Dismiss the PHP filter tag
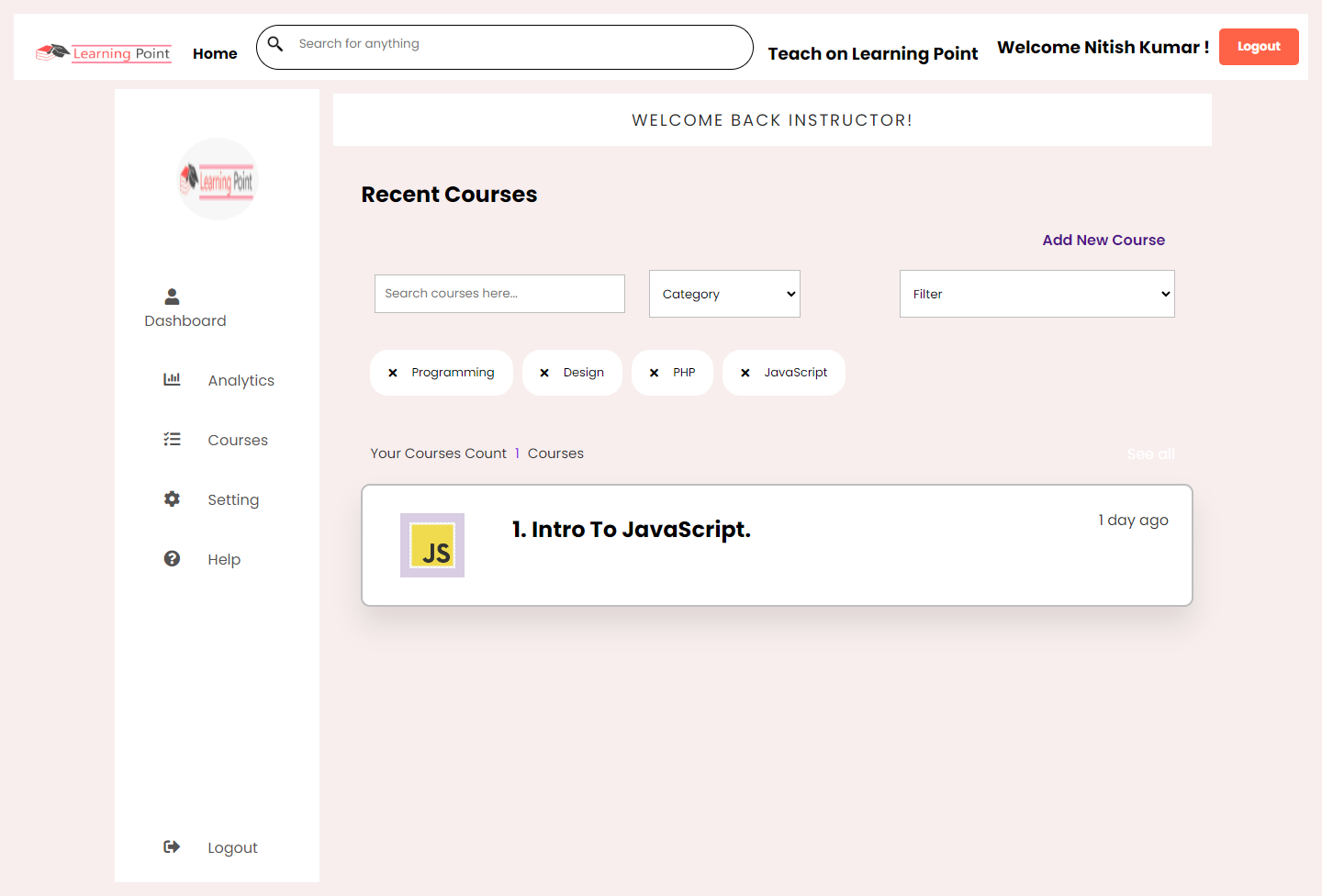The image size is (1322, 896). (x=652, y=372)
